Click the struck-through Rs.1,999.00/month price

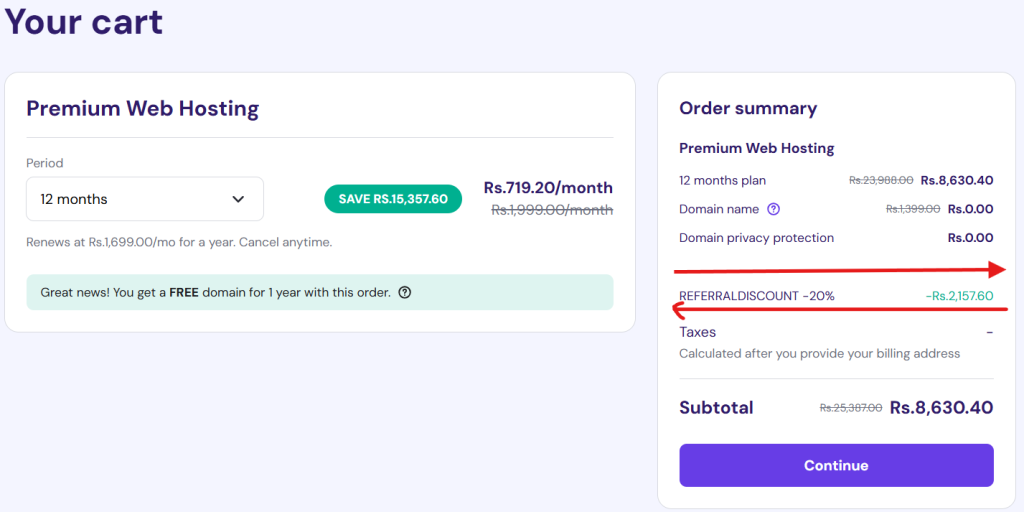[552, 210]
